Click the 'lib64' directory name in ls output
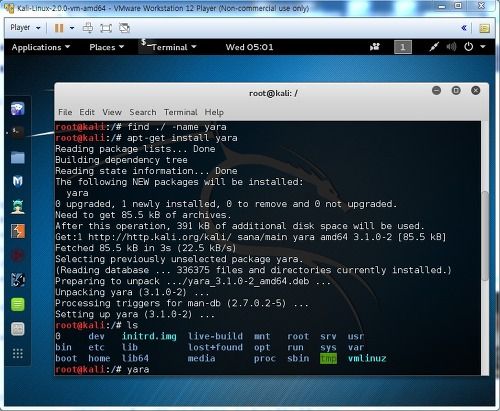Image resolution: width=500 pixels, height=411 pixels. coord(135,359)
